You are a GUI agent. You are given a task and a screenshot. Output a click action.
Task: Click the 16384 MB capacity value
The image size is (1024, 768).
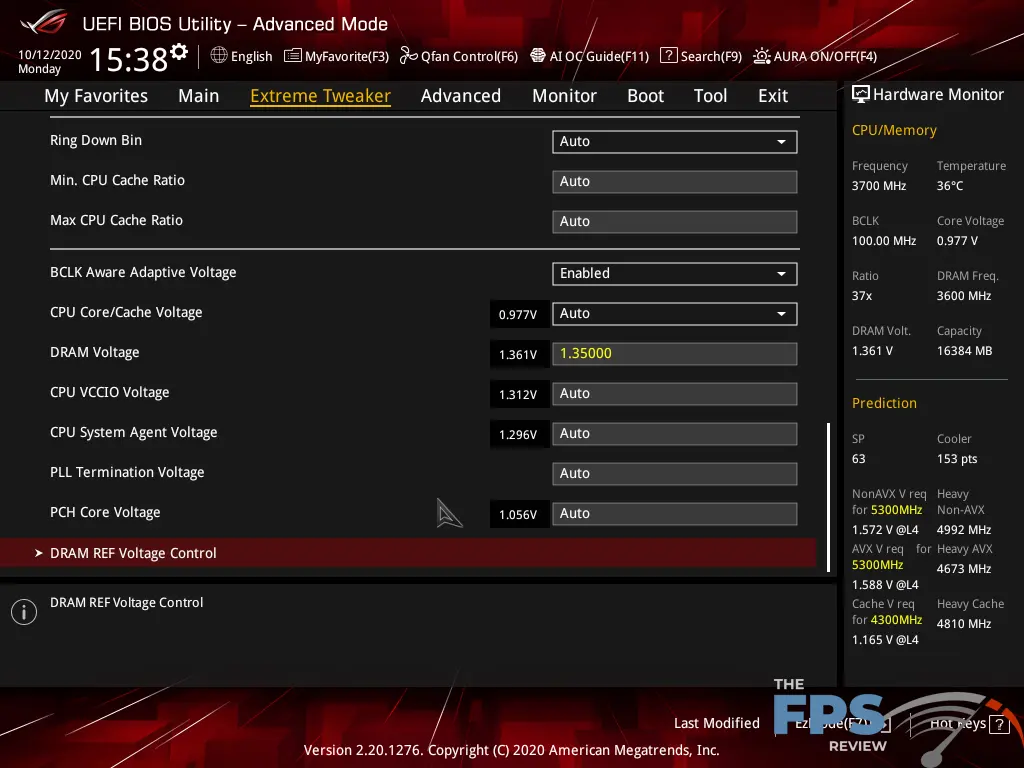pyautogui.click(x=964, y=351)
